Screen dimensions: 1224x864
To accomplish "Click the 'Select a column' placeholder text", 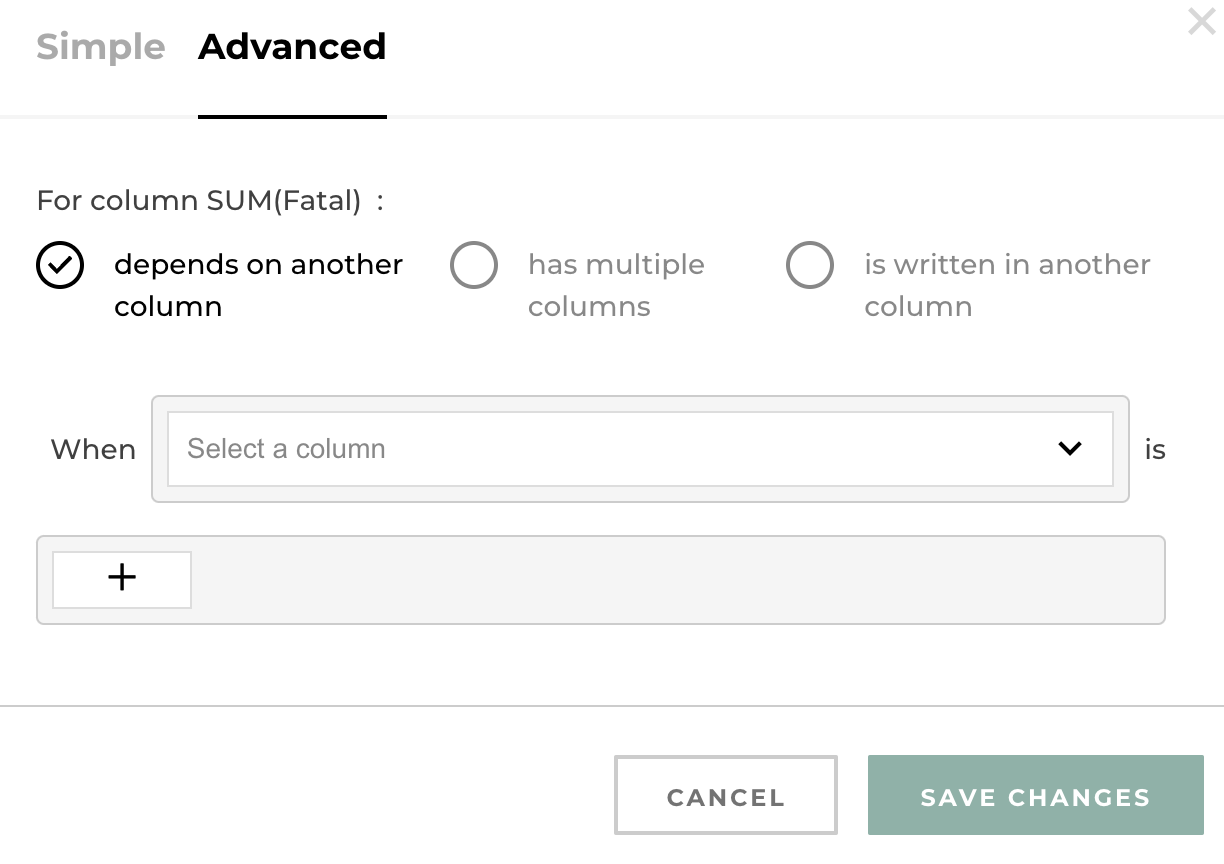I will tap(286, 449).
